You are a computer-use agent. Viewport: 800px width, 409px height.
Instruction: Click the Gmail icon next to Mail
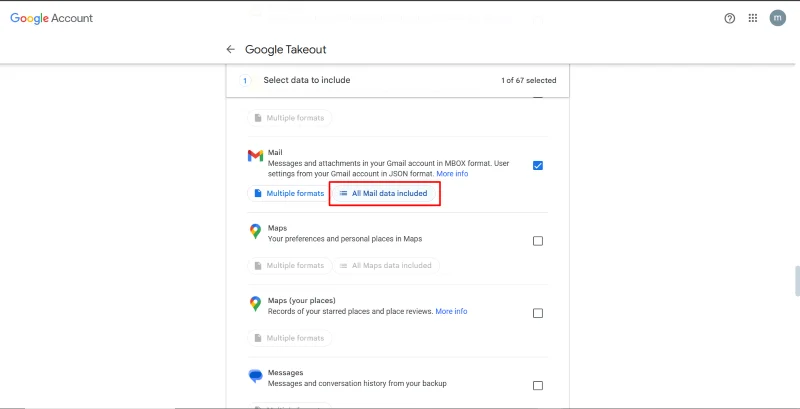point(255,156)
